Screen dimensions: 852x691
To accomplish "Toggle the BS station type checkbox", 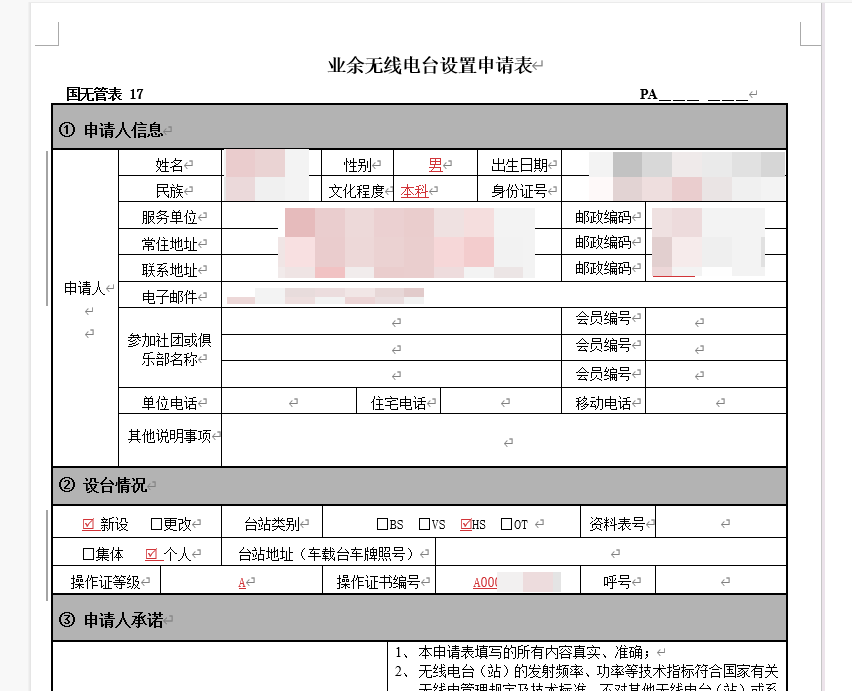I will [382, 524].
